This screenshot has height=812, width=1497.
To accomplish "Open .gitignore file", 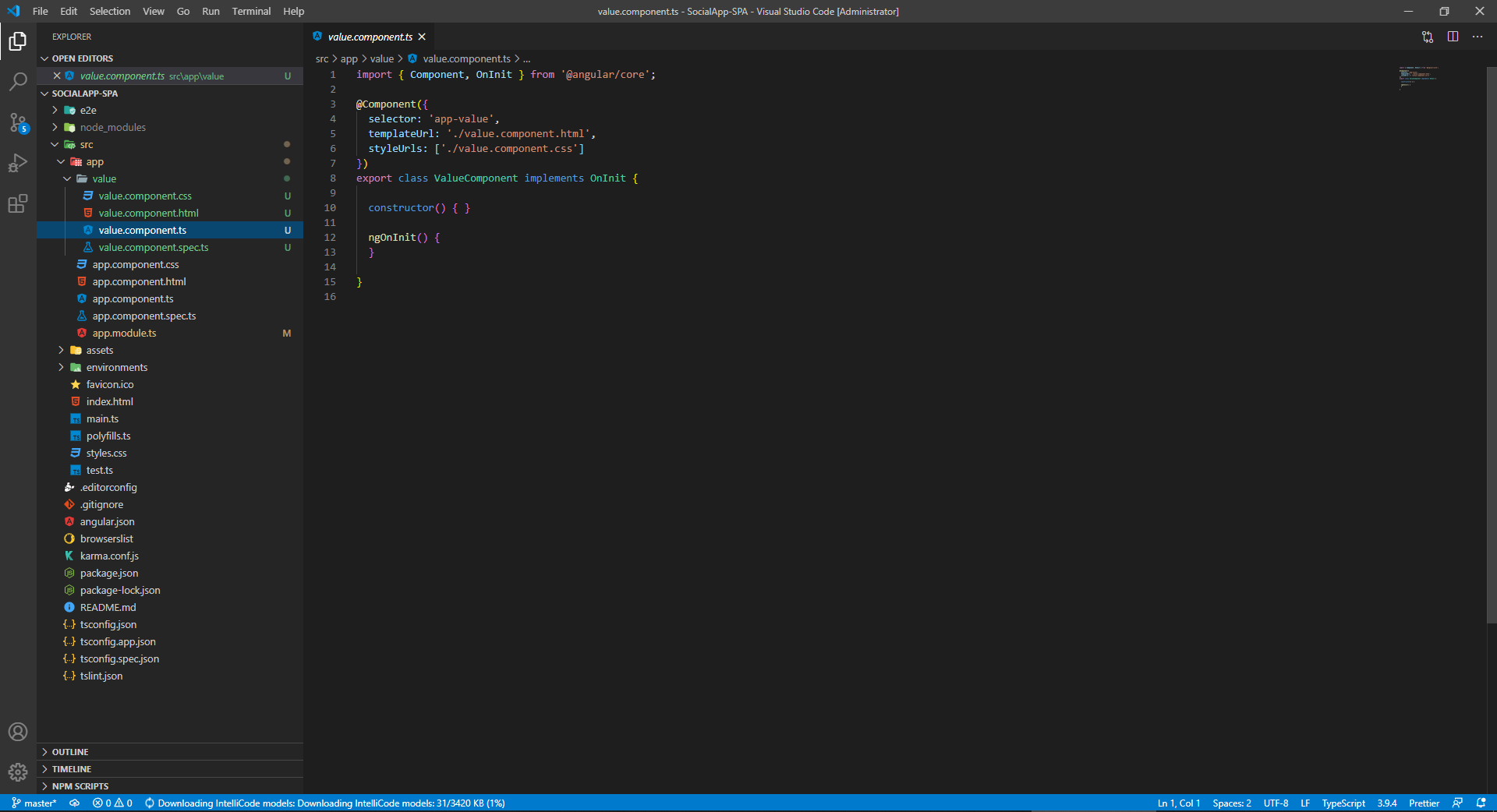I will pyautogui.click(x=170, y=505).
